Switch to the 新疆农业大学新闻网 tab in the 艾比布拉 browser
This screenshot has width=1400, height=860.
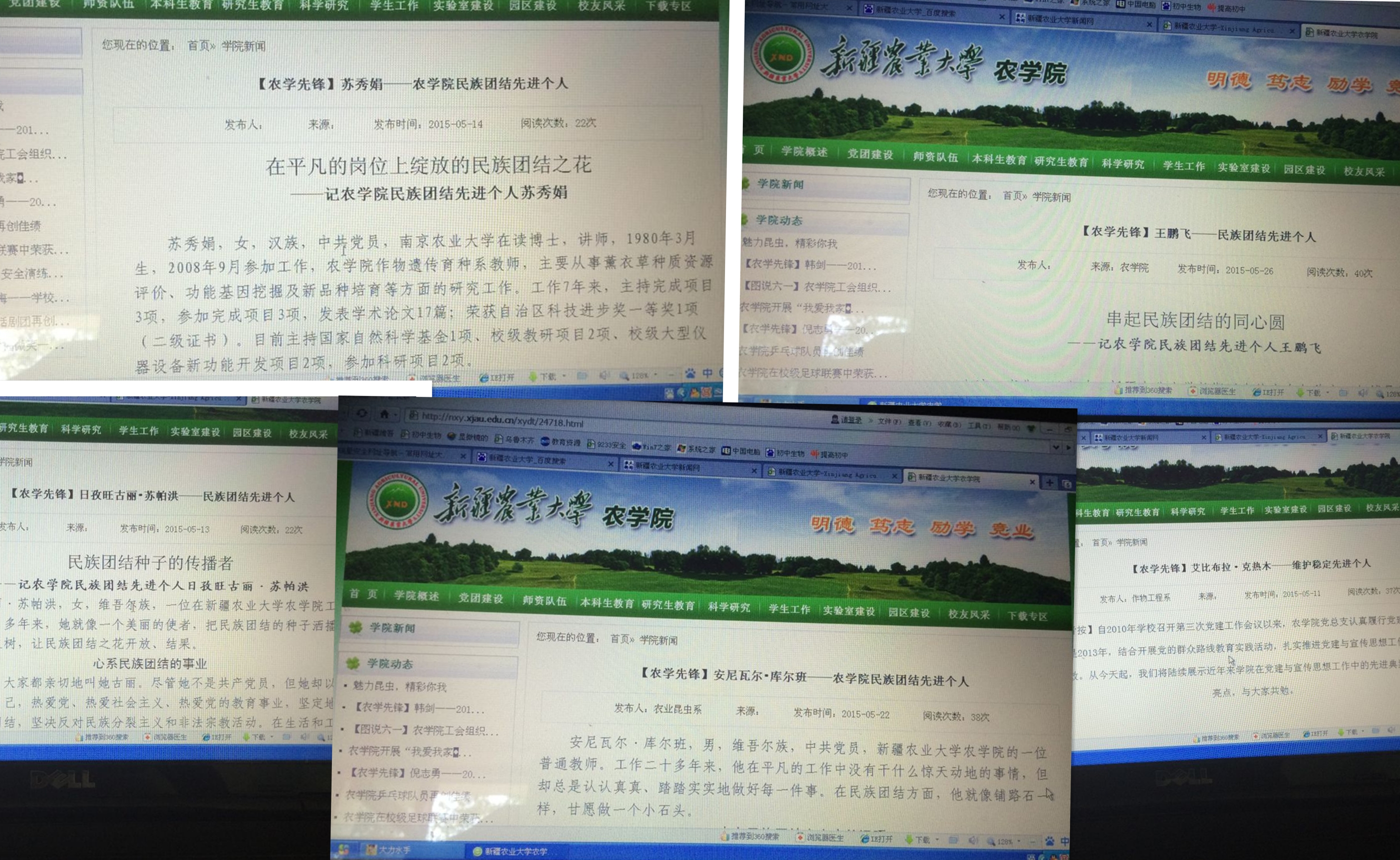coord(1146,437)
